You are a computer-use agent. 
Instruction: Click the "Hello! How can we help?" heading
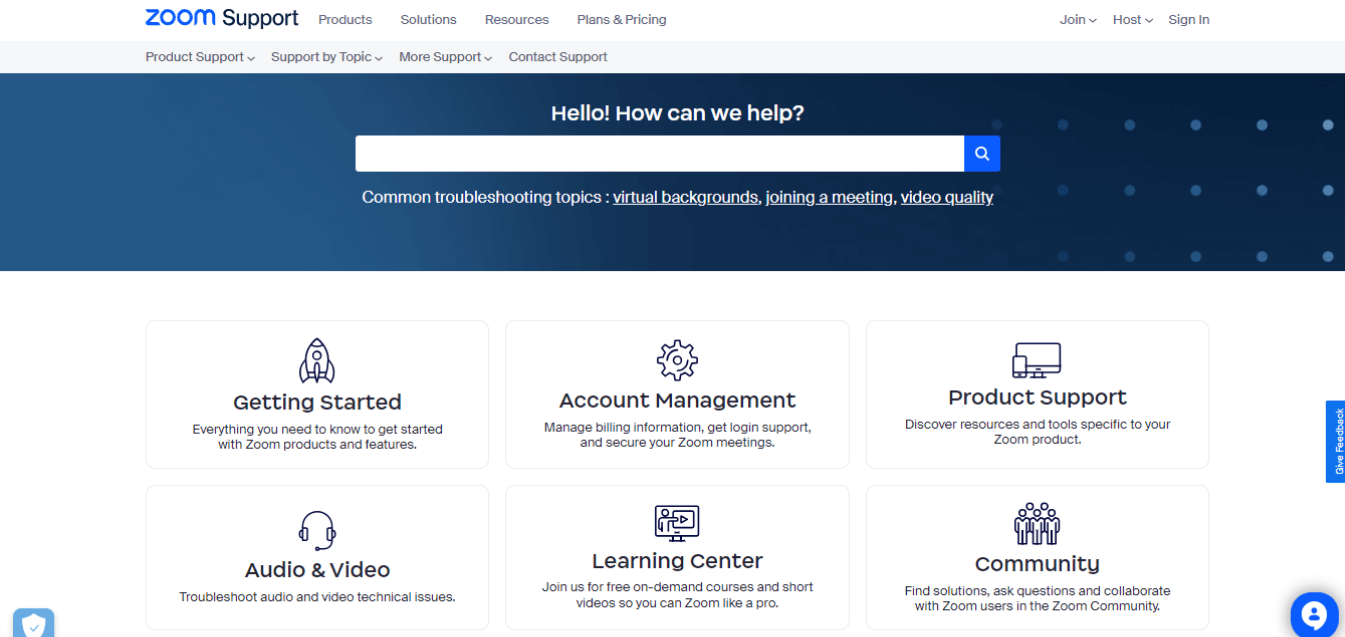pyautogui.click(x=677, y=113)
